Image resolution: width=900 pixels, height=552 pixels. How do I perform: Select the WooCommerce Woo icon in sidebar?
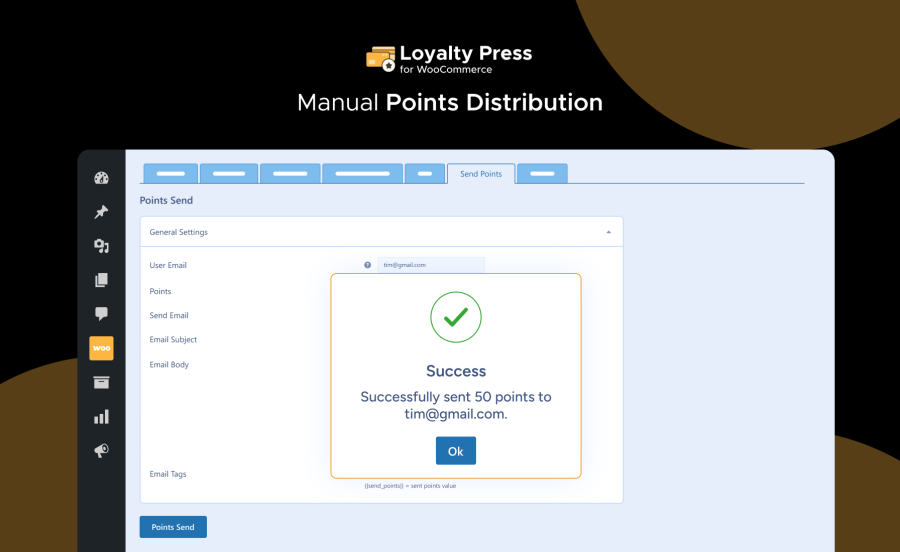pos(102,348)
